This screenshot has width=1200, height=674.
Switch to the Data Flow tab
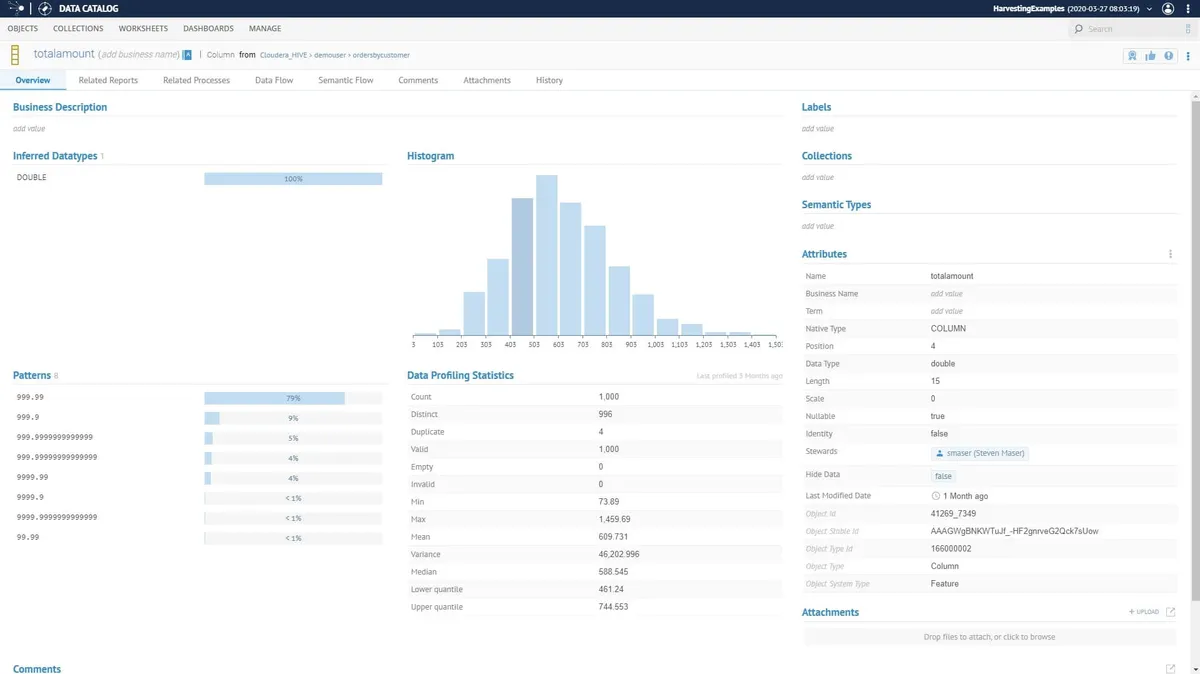tap(273, 80)
